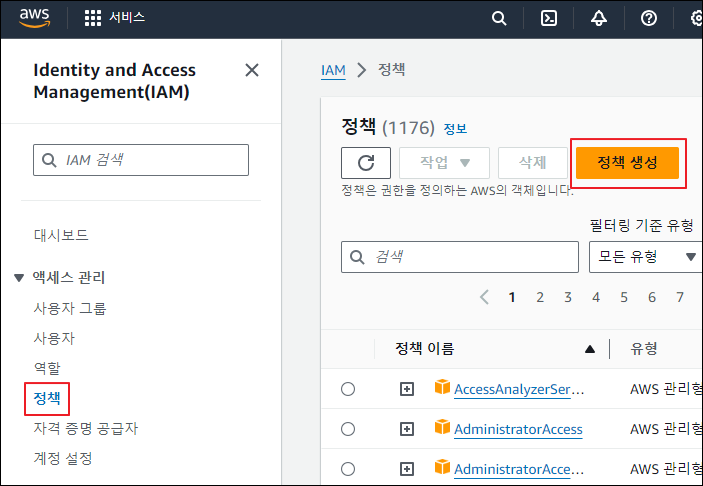The image size is (703, 486).
Task: Click the refresh policies button
Action: click(366, 163)
